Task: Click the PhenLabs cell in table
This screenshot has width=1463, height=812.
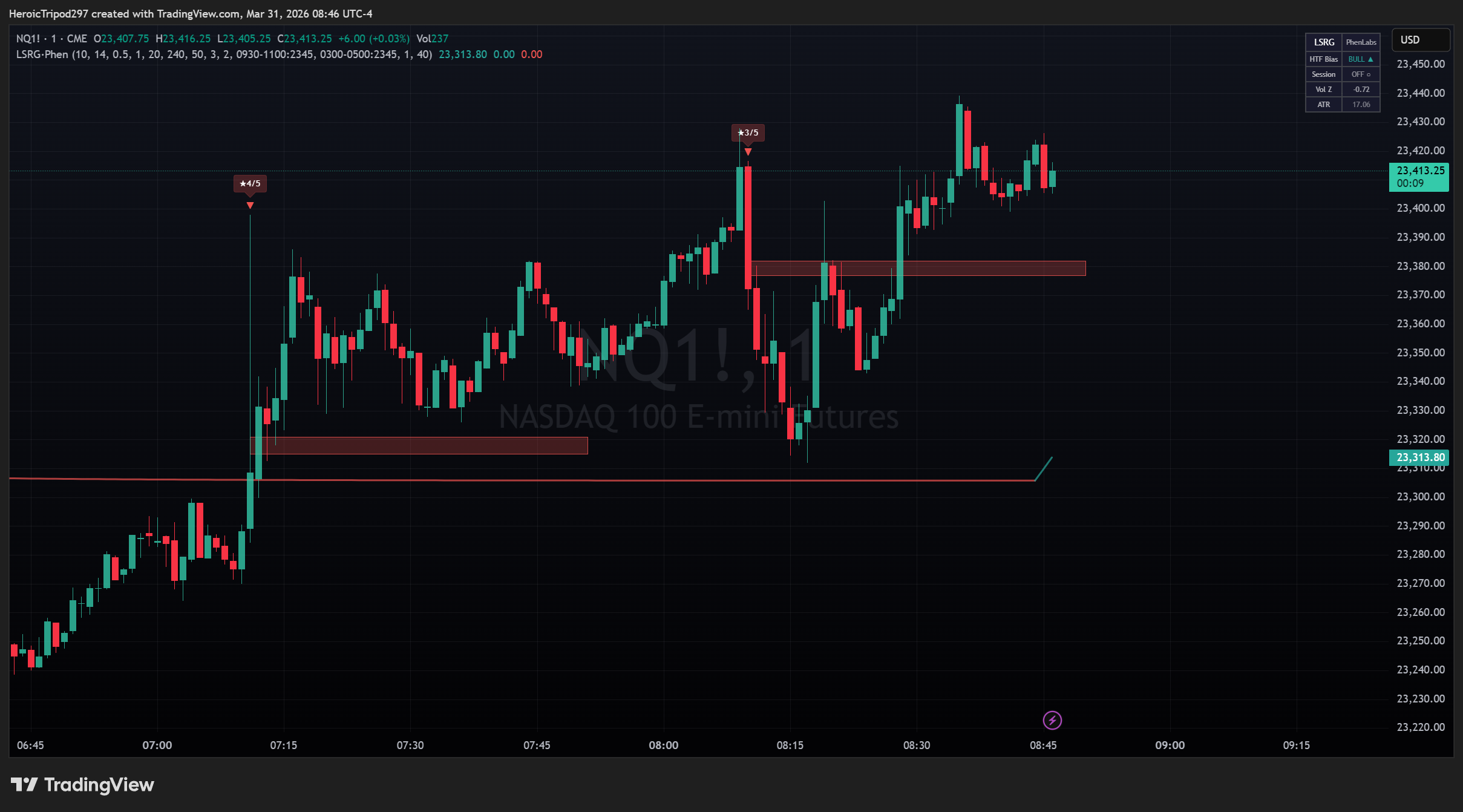Action: point(1361,42)
